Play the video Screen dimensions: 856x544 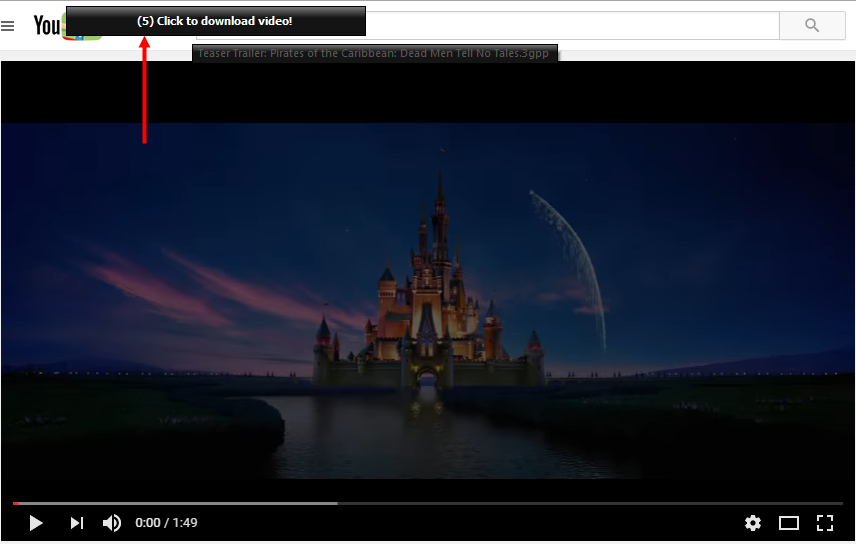coord(35,523)
